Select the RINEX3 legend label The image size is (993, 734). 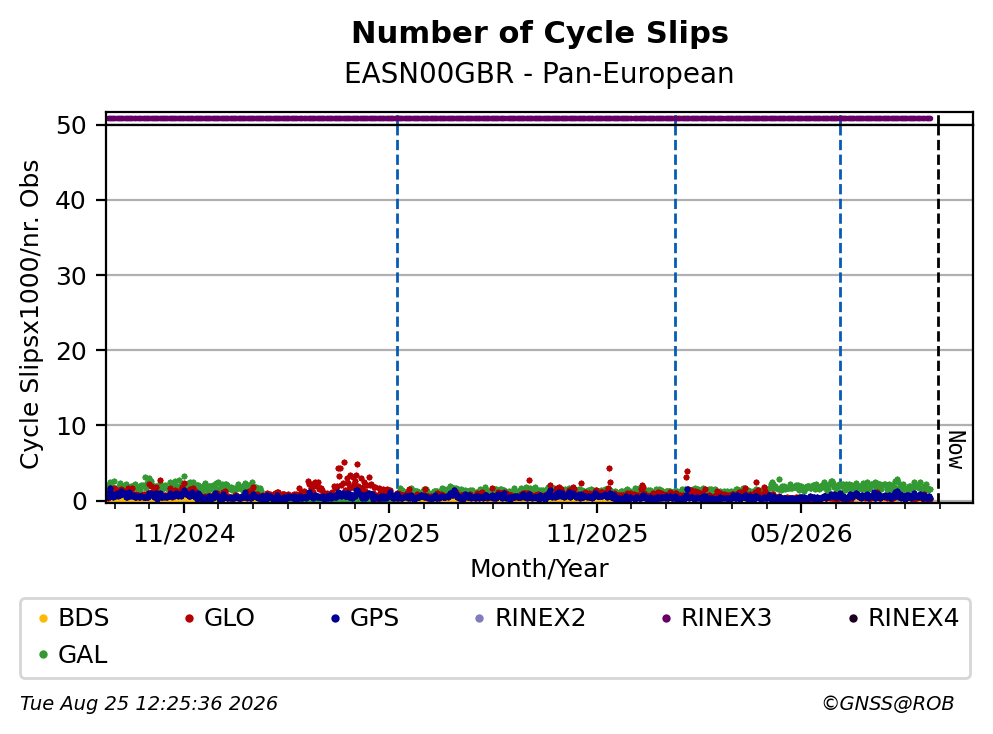click(x=726, y=618)
